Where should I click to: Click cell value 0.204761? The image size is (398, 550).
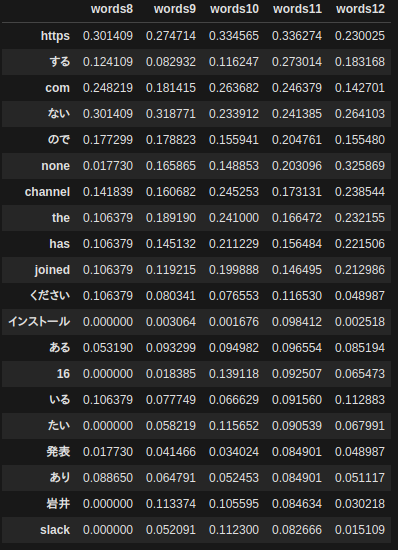[x=297, y=140]
